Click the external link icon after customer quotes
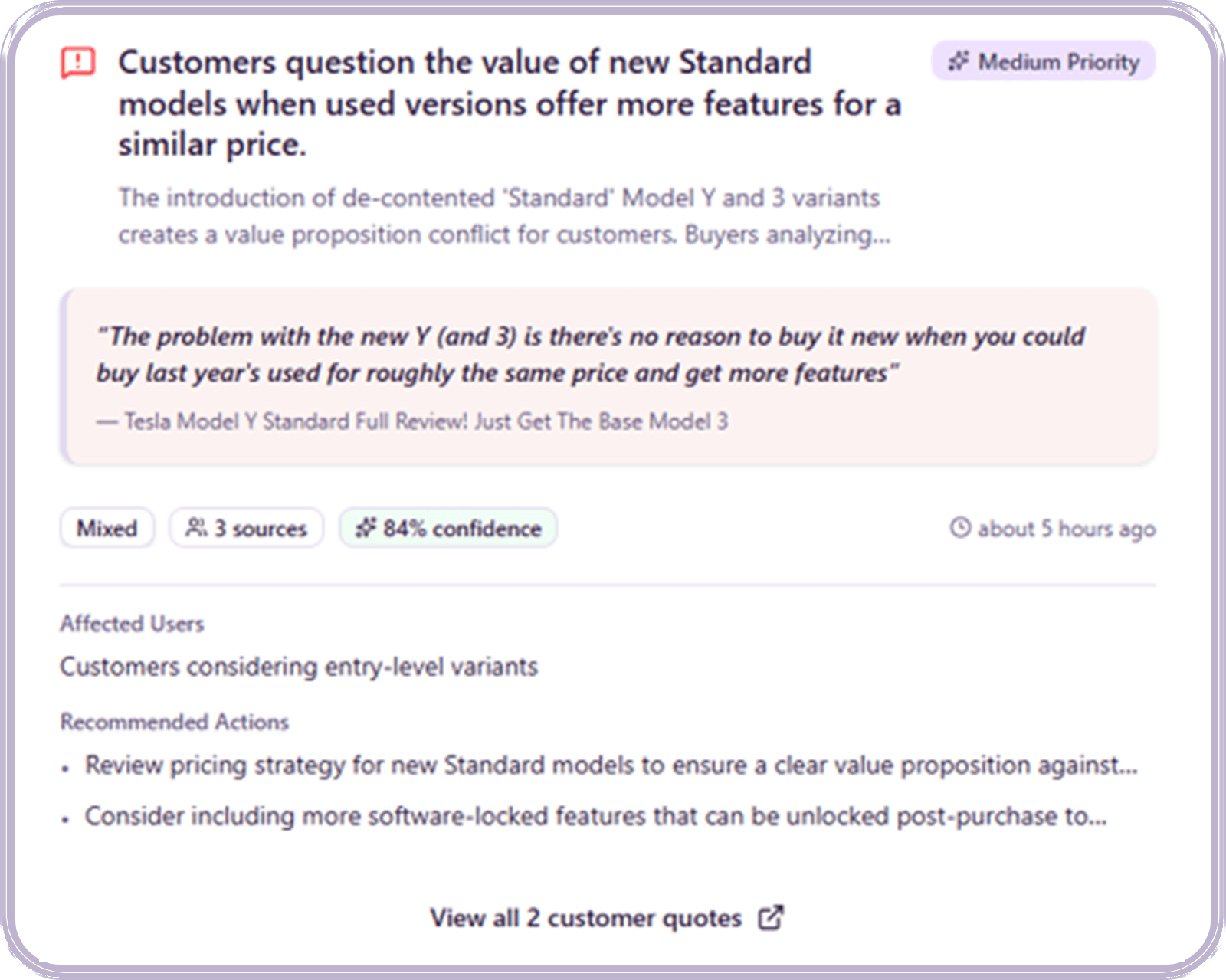The width and height of the screenshot is (1226, 980). click(x=770, y=917)
